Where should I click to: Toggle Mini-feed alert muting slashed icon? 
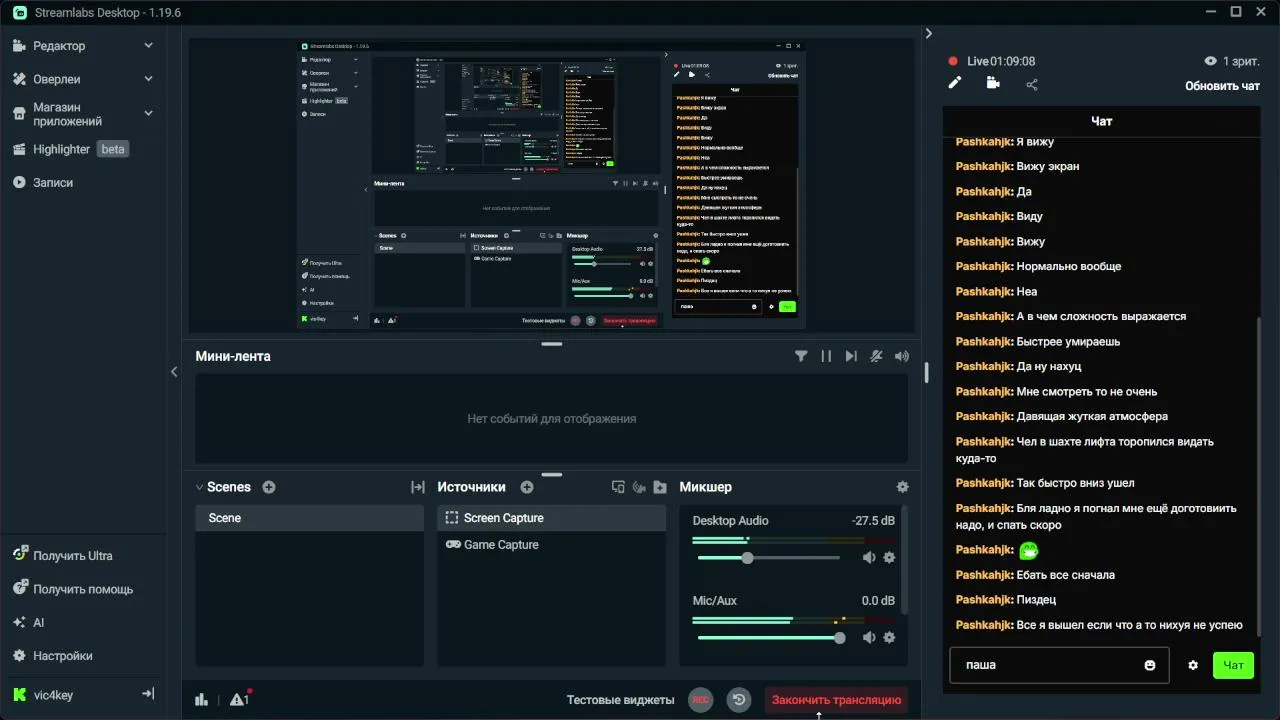(x=876, y=356)
